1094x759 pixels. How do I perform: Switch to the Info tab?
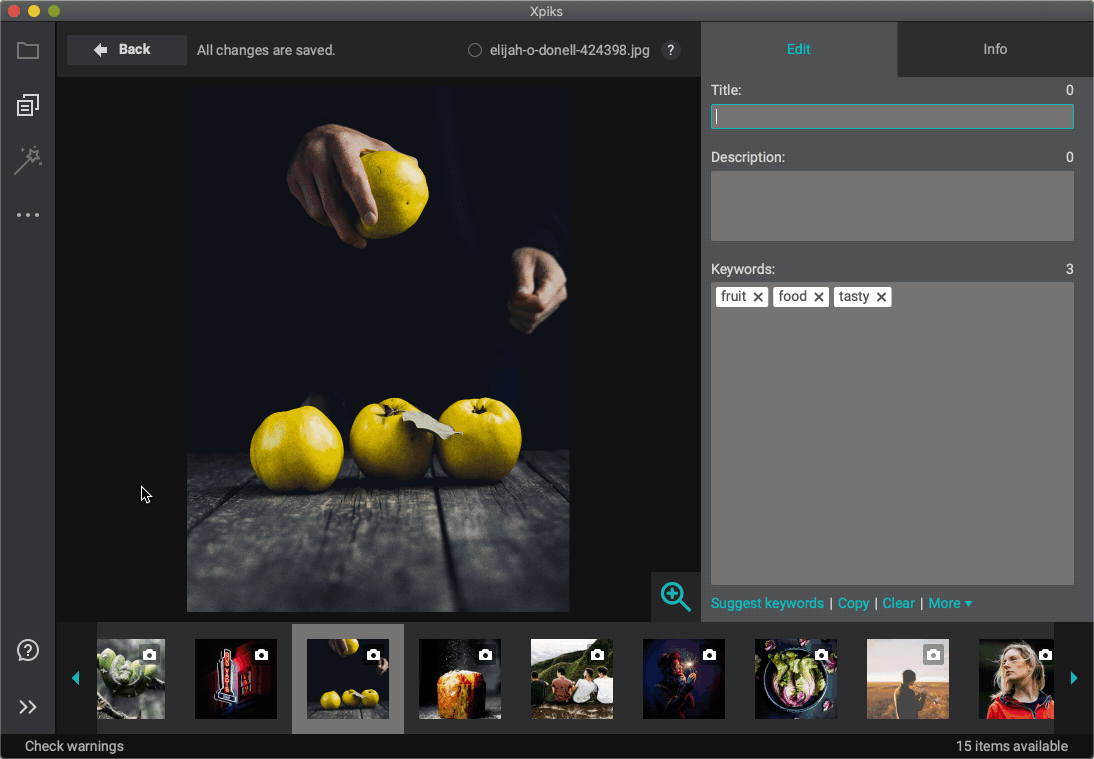click(995, 49)
